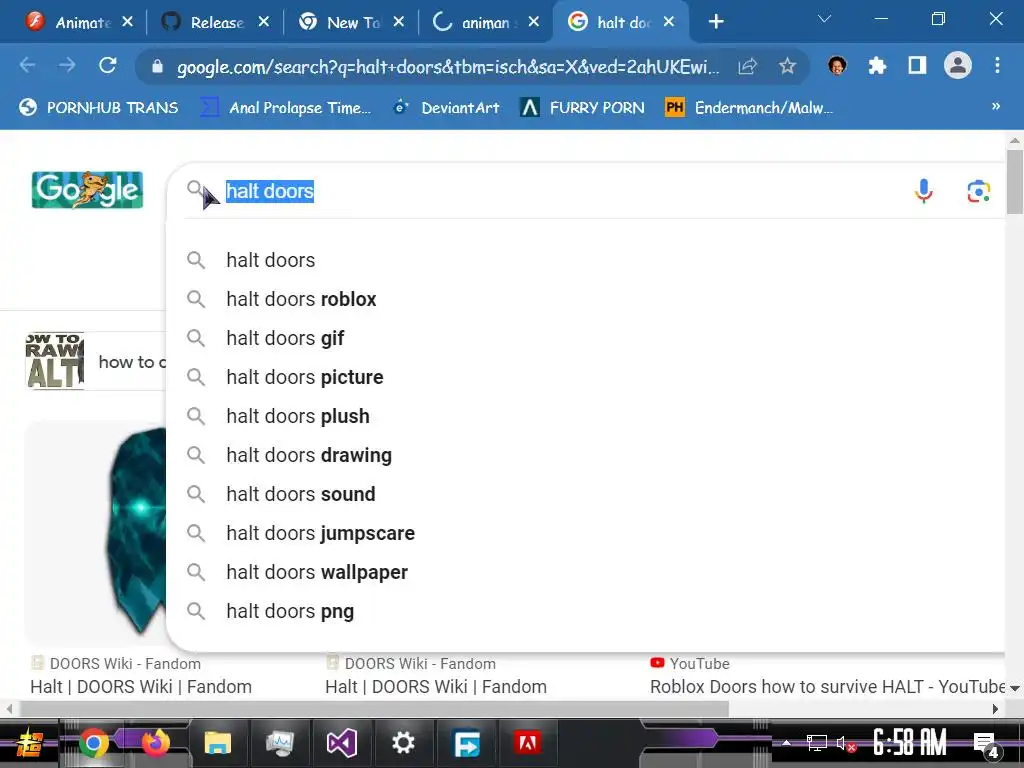Launch Firefox from taskbar

click(x=155, y=743)
